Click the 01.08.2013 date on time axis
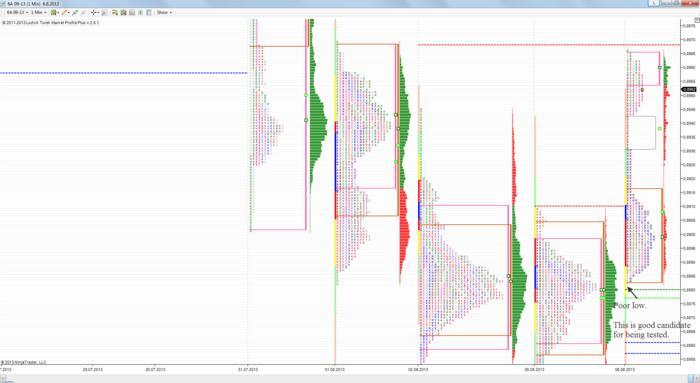Viewport: 700px width, 383px height. tap(335, 370)
